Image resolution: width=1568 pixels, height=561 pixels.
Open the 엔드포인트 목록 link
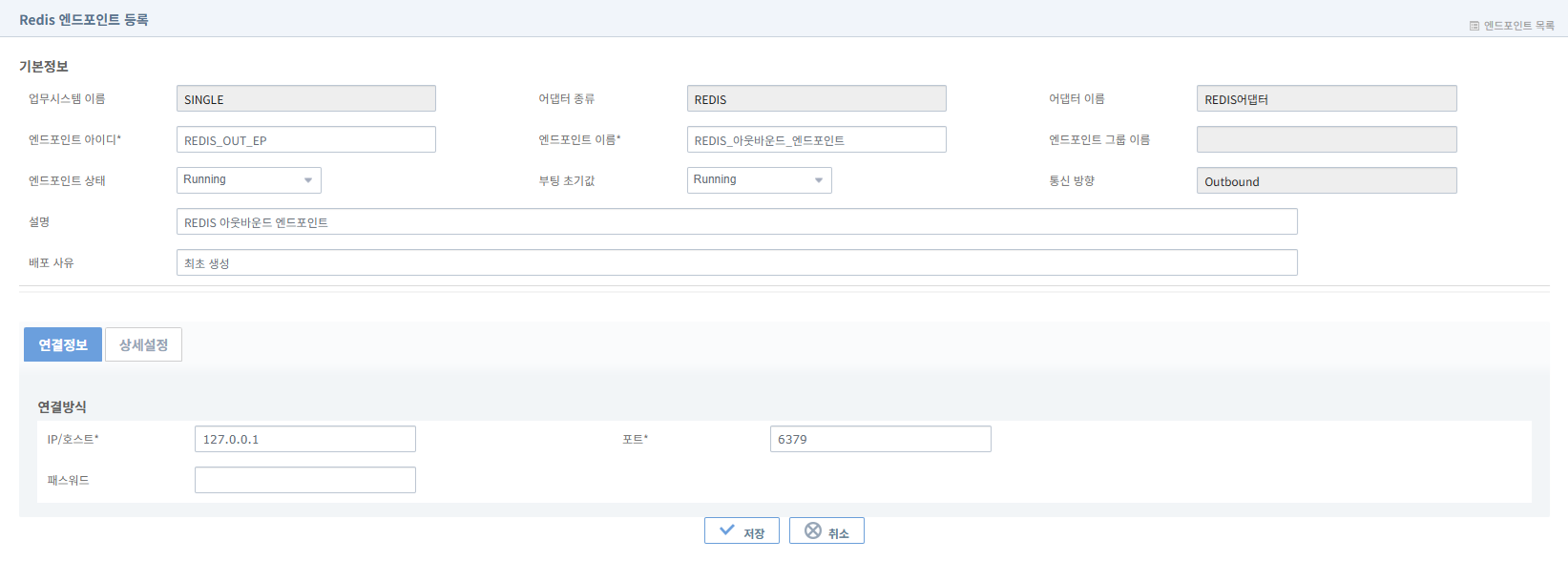point(1518,26)
